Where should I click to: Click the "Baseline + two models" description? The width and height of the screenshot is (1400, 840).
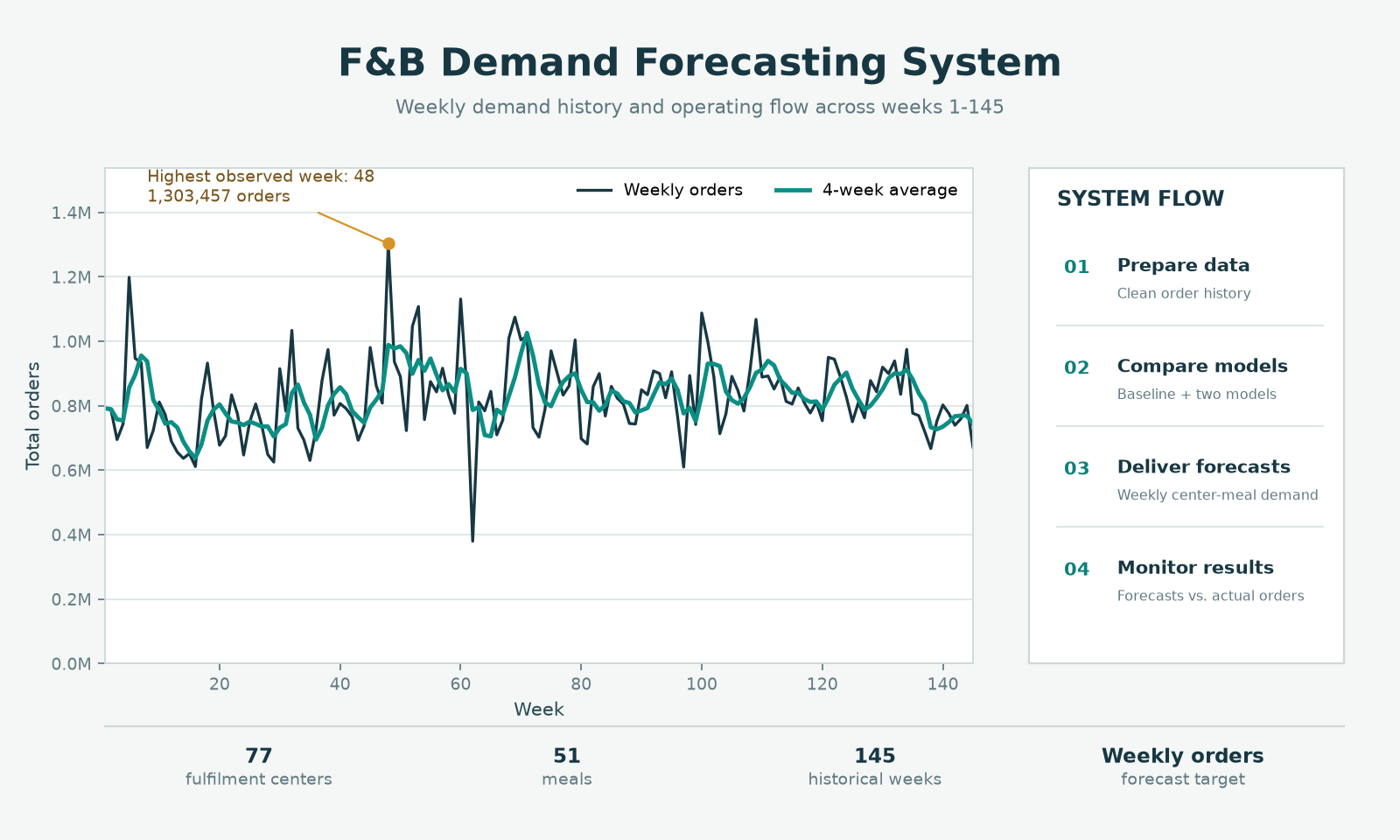point(1197,395)
